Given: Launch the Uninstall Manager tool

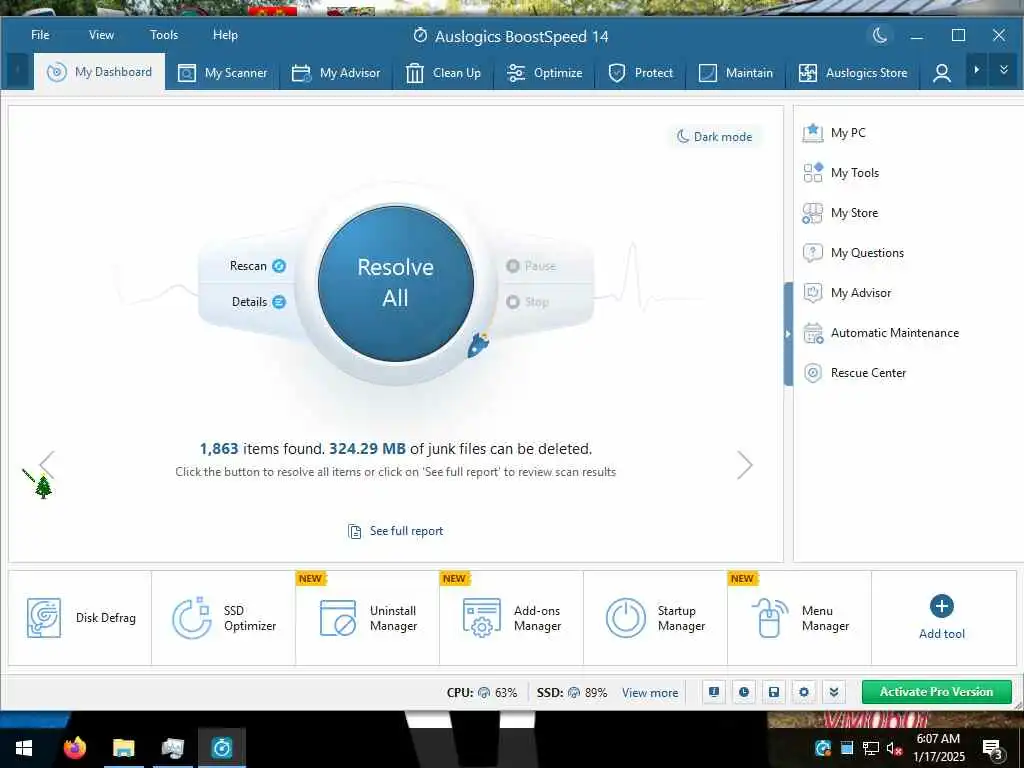Looking at the screenshot, I should 368,618.
